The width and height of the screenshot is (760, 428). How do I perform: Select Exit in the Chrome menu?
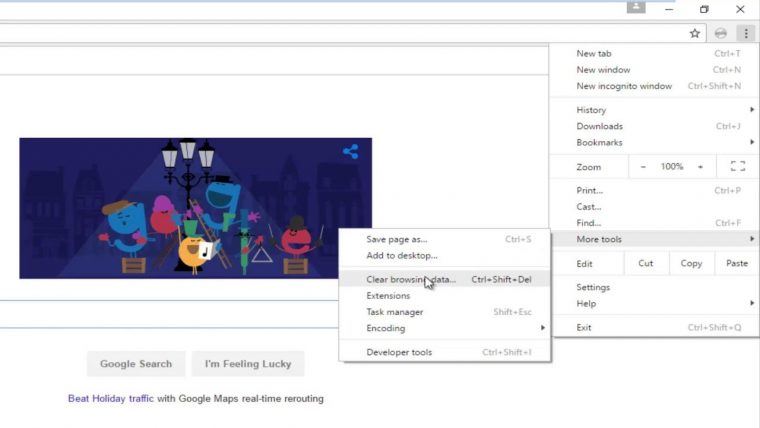tap(654, 327)
